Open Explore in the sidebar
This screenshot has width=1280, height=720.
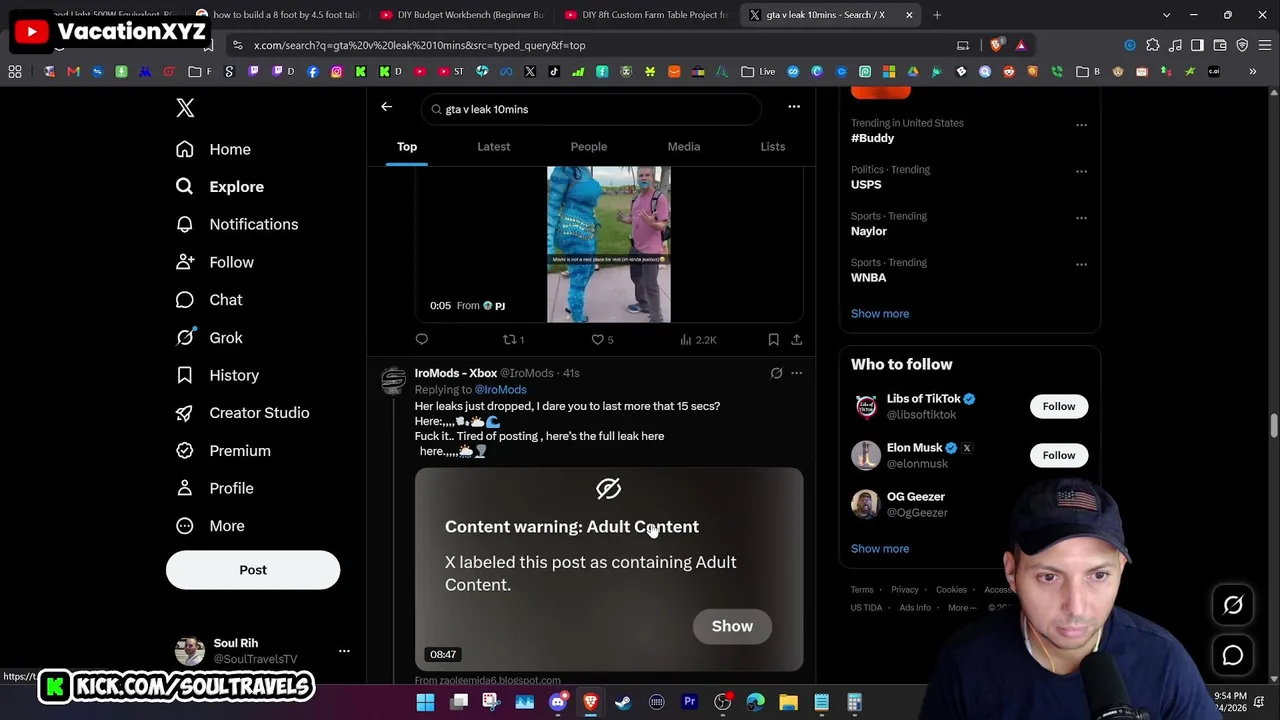pyautogui.click(x=220, y=187)
